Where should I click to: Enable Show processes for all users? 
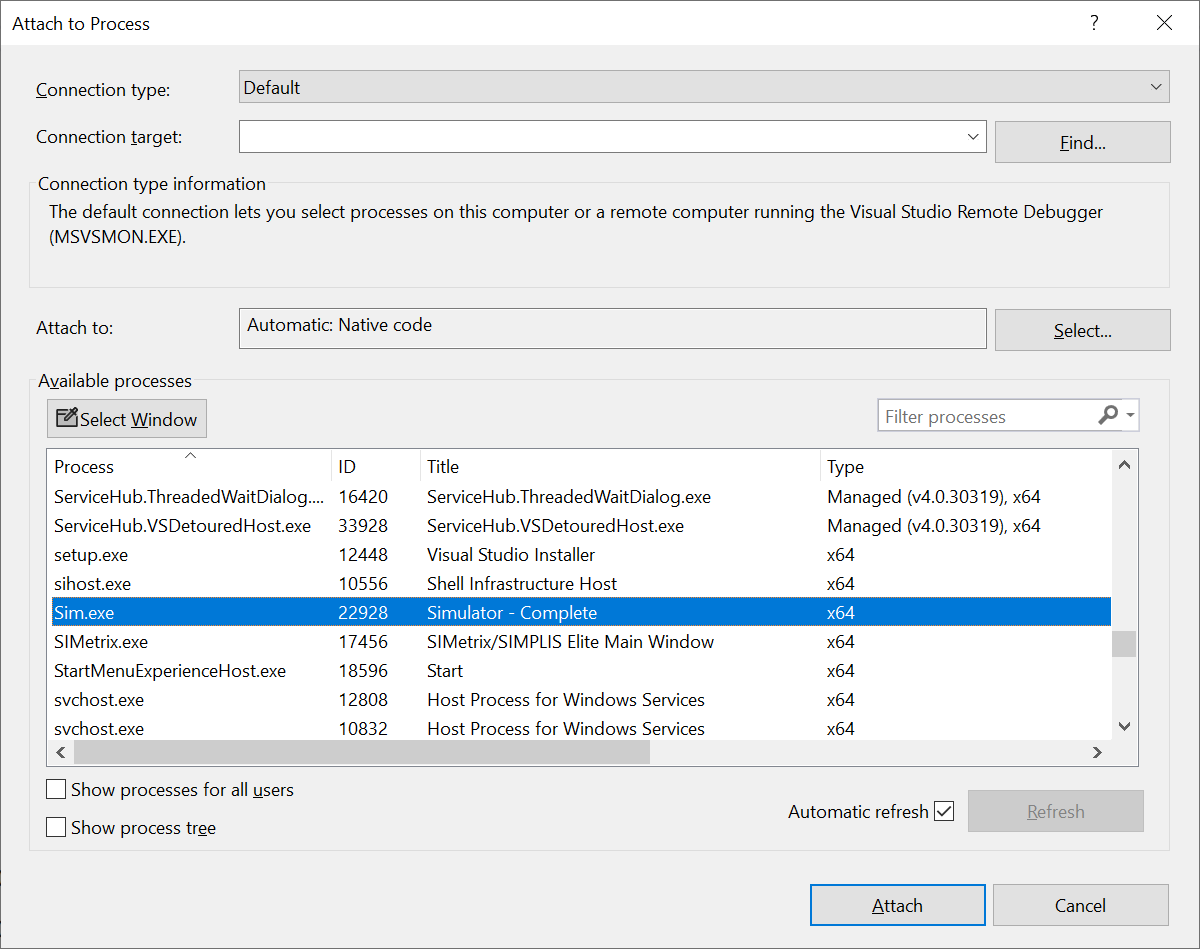(x=57, y=790)
